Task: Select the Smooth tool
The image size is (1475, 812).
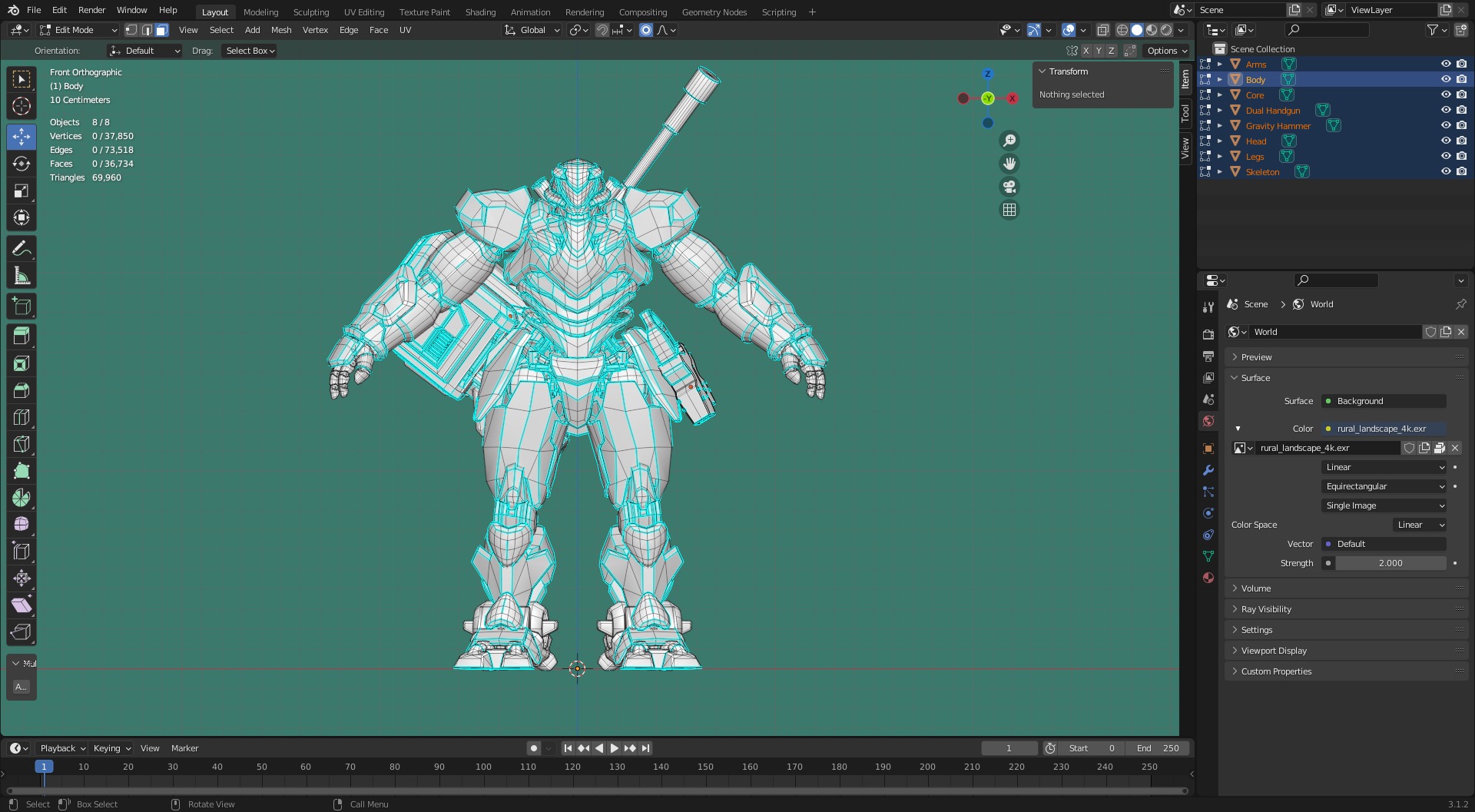Action: 22,525
